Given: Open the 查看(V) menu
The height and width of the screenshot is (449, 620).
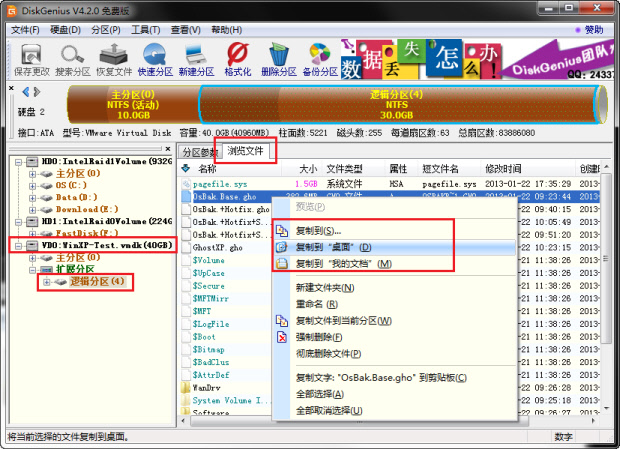Looking at the screenshot, I should pyautogui.click(x=185, y=30).
